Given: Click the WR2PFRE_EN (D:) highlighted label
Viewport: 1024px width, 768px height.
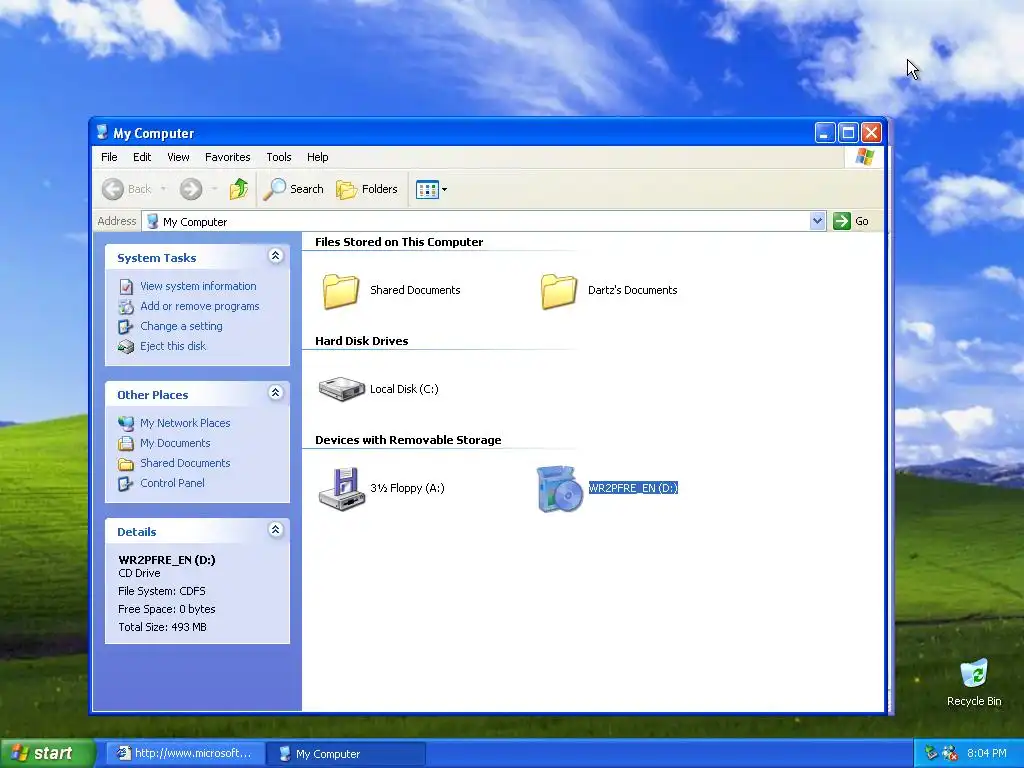Looking at the screenshot, I should tap(633, 488).
